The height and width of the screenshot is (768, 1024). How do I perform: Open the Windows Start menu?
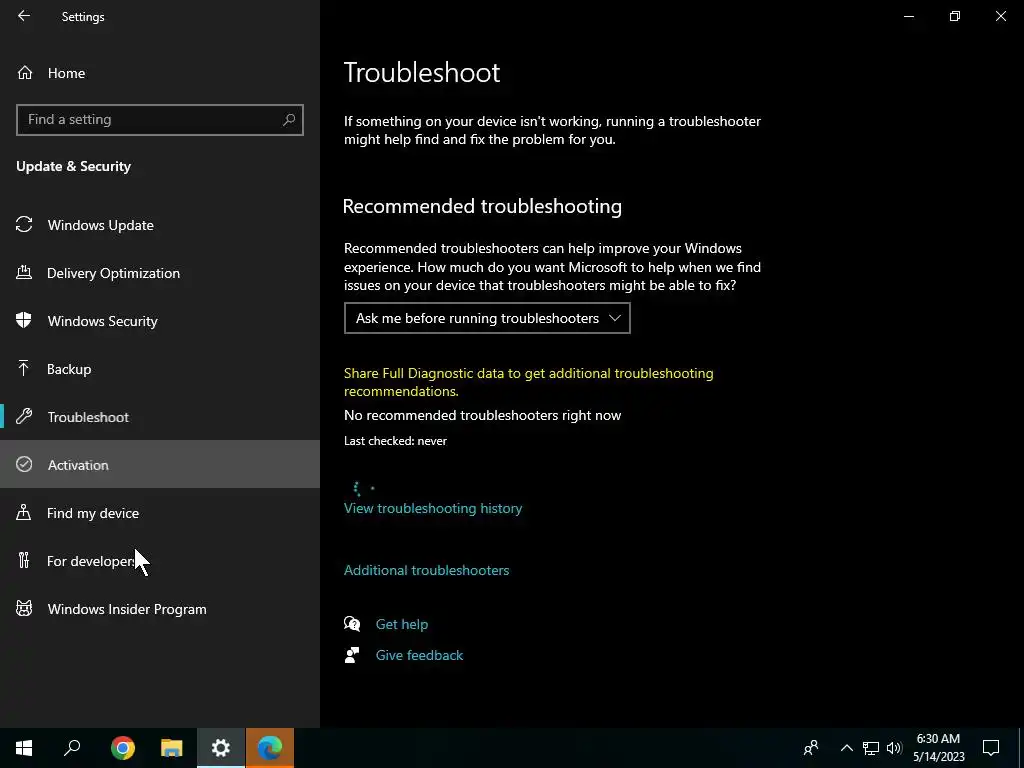coord(24,748)
